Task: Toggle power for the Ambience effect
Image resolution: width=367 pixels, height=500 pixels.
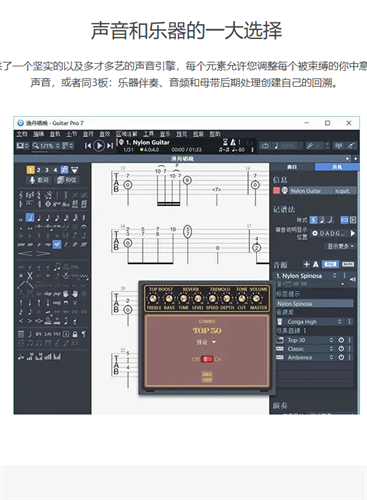Action: pos(341,357)
